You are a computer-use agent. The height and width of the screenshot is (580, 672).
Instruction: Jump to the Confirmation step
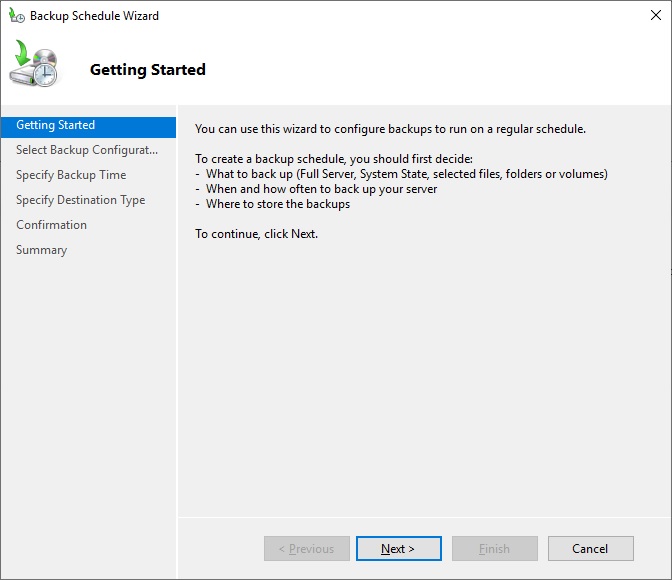pos(51,225)
